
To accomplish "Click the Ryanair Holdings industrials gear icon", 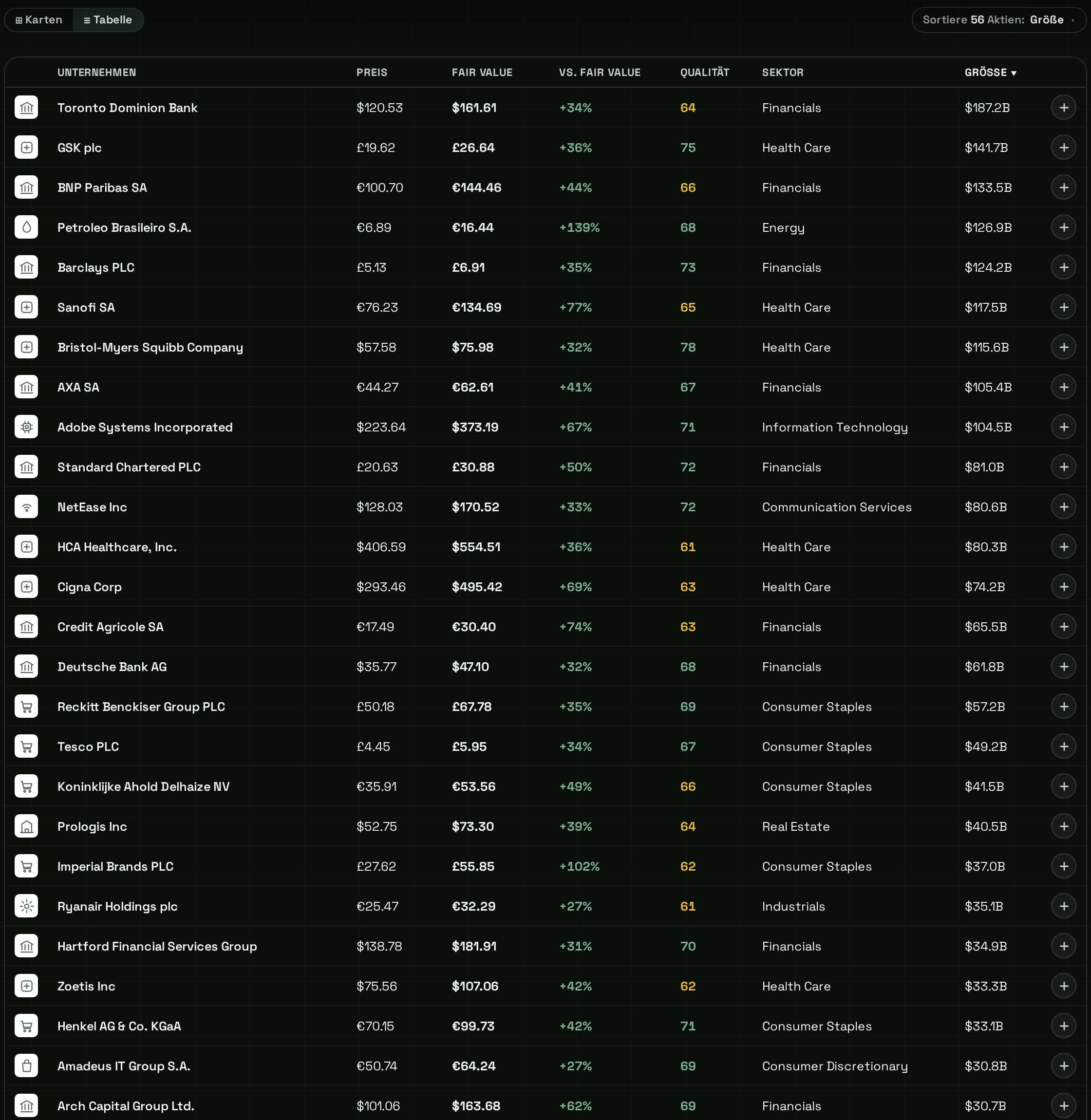I will [26, 906].
